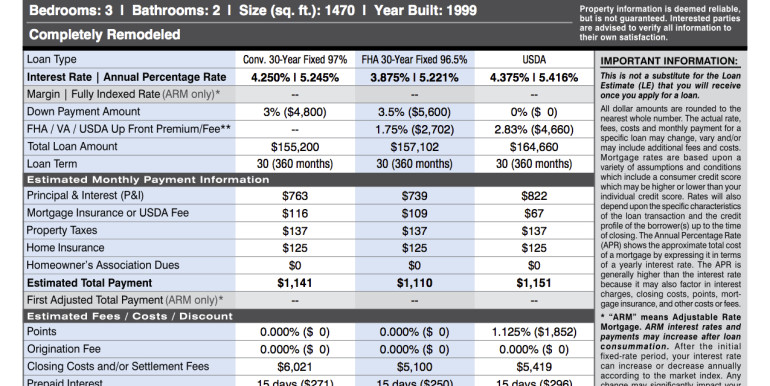This screenshot has height=386, width=770.
Task: Select the IMPORTANT INFORMATION heading
Action: pyautogui.click(x=669, y=61)
